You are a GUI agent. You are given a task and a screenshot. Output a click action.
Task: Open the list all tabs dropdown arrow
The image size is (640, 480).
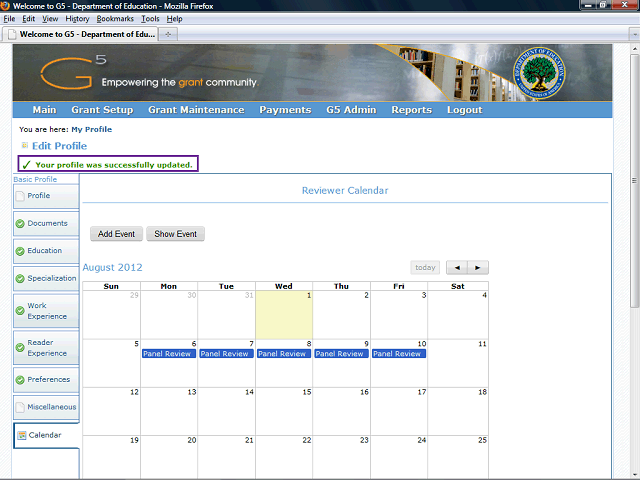pos(634,34)
